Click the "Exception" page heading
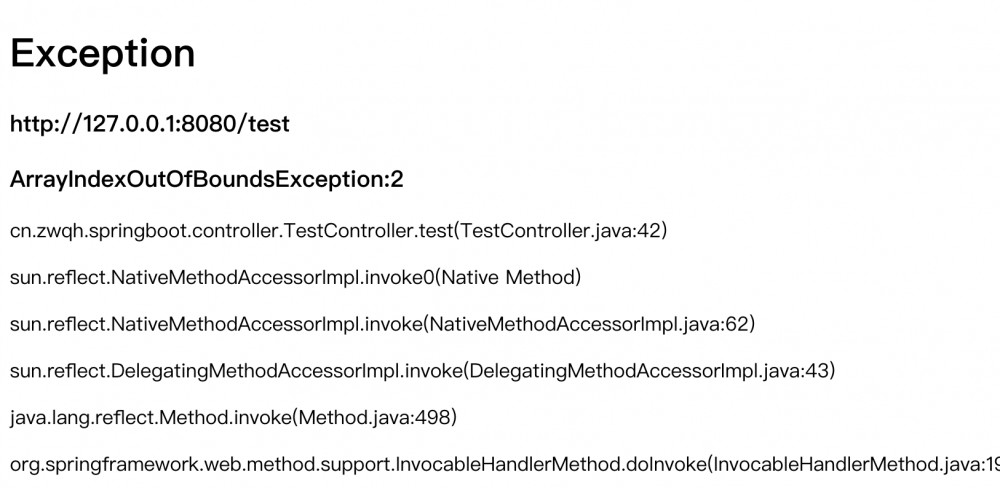The width and height of the screenshot is (1000, 488). pos(102,54)
